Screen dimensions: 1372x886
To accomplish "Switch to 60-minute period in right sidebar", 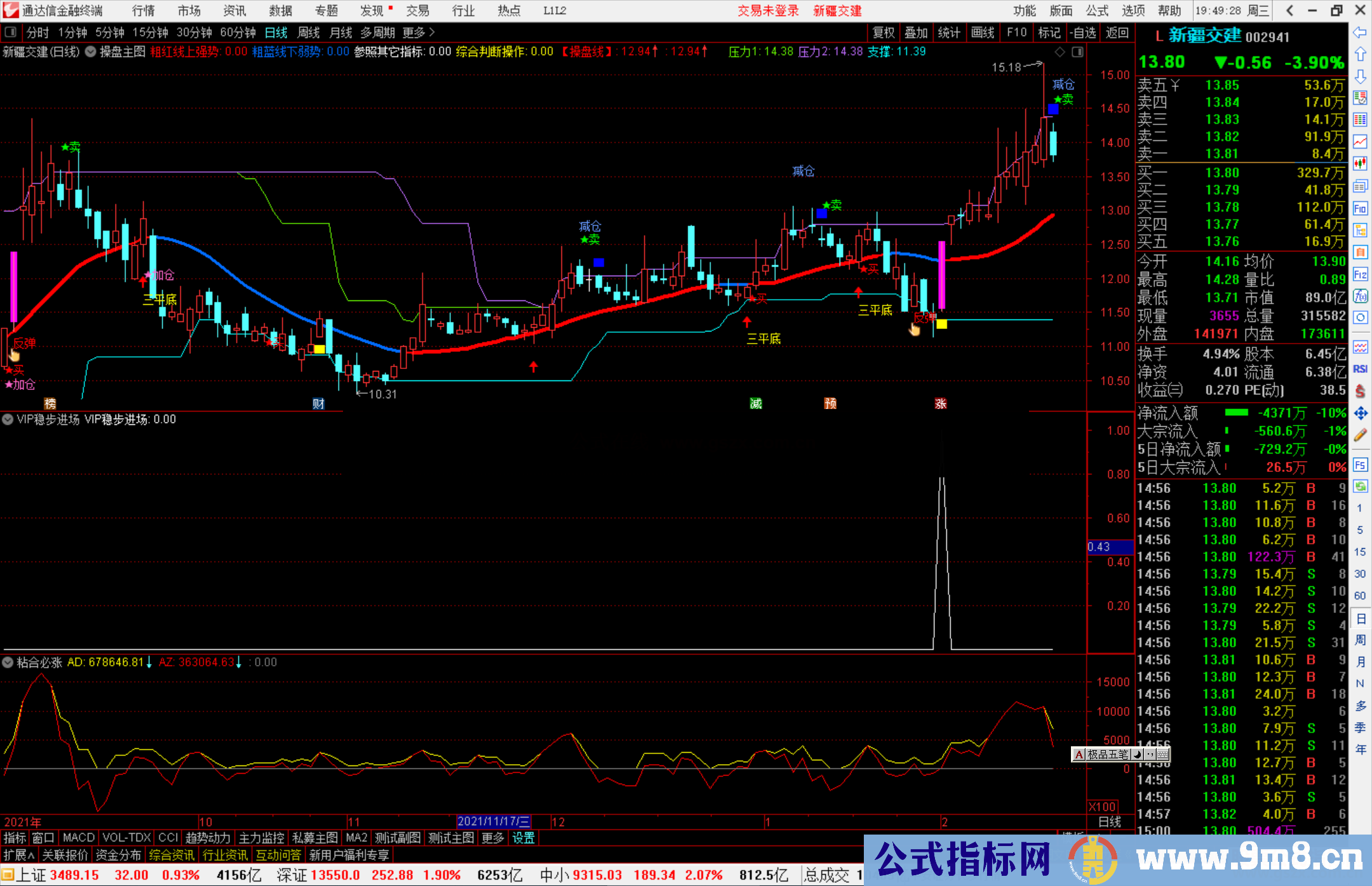I will pyautogui.click(x=1360, y=596).
